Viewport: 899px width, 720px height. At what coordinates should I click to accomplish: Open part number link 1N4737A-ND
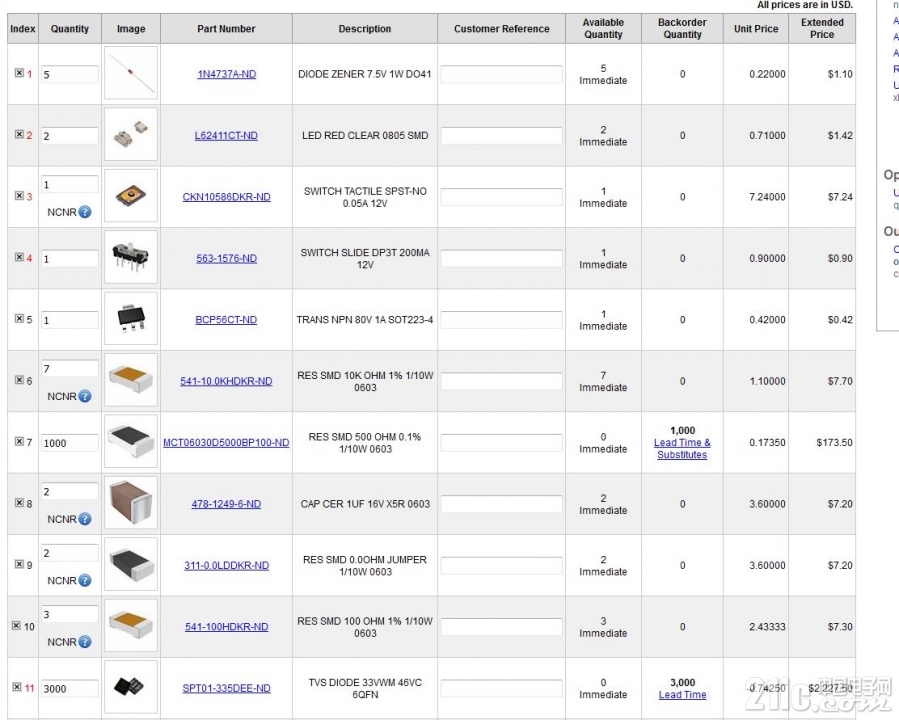[226, 74]
